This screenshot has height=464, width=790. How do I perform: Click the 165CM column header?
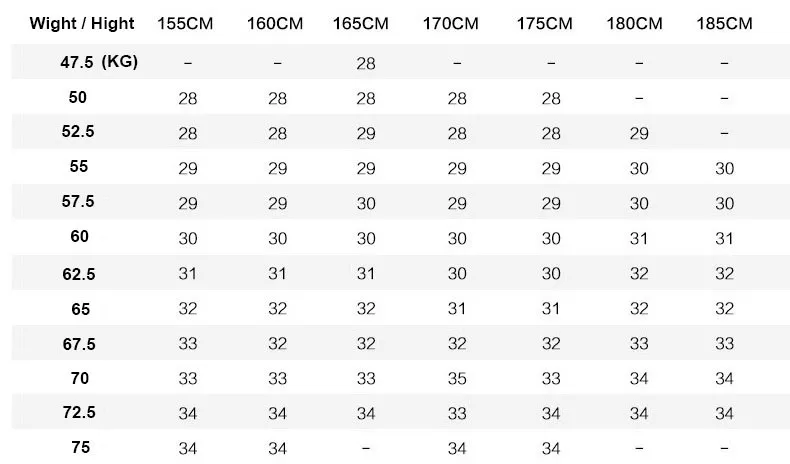pos(361,24)
